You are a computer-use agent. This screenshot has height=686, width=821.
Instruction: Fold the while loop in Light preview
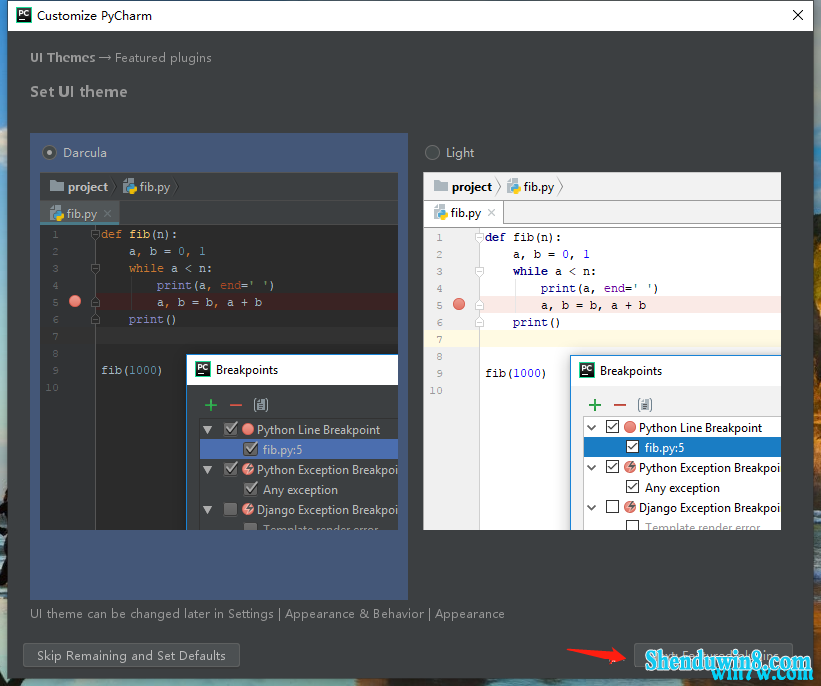(x=479, y=271)
